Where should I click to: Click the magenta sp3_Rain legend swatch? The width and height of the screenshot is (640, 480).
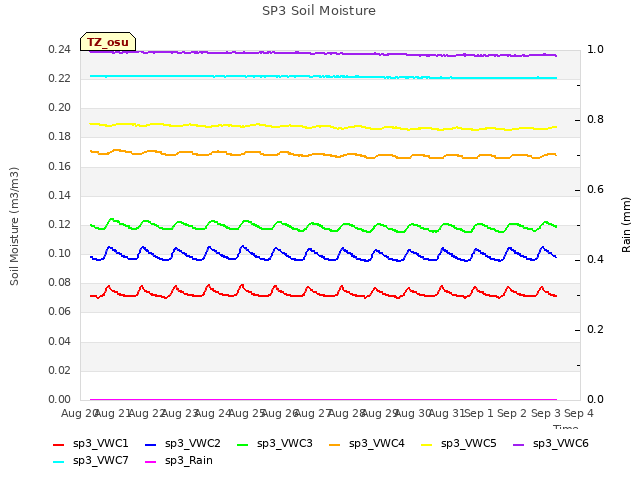[x=151, y=462]
